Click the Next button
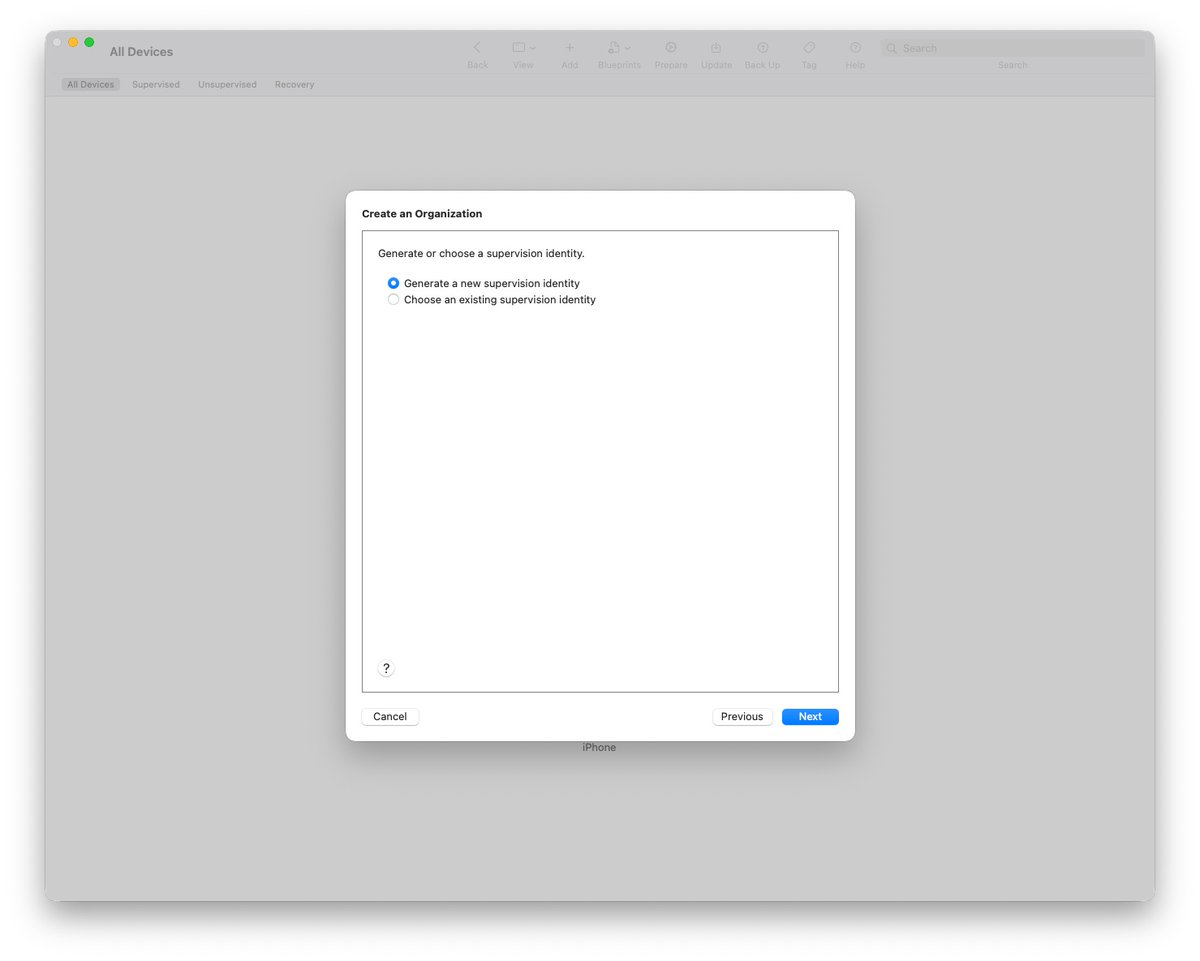Viewport: 1200px width, 961px height. pos(810,717)
